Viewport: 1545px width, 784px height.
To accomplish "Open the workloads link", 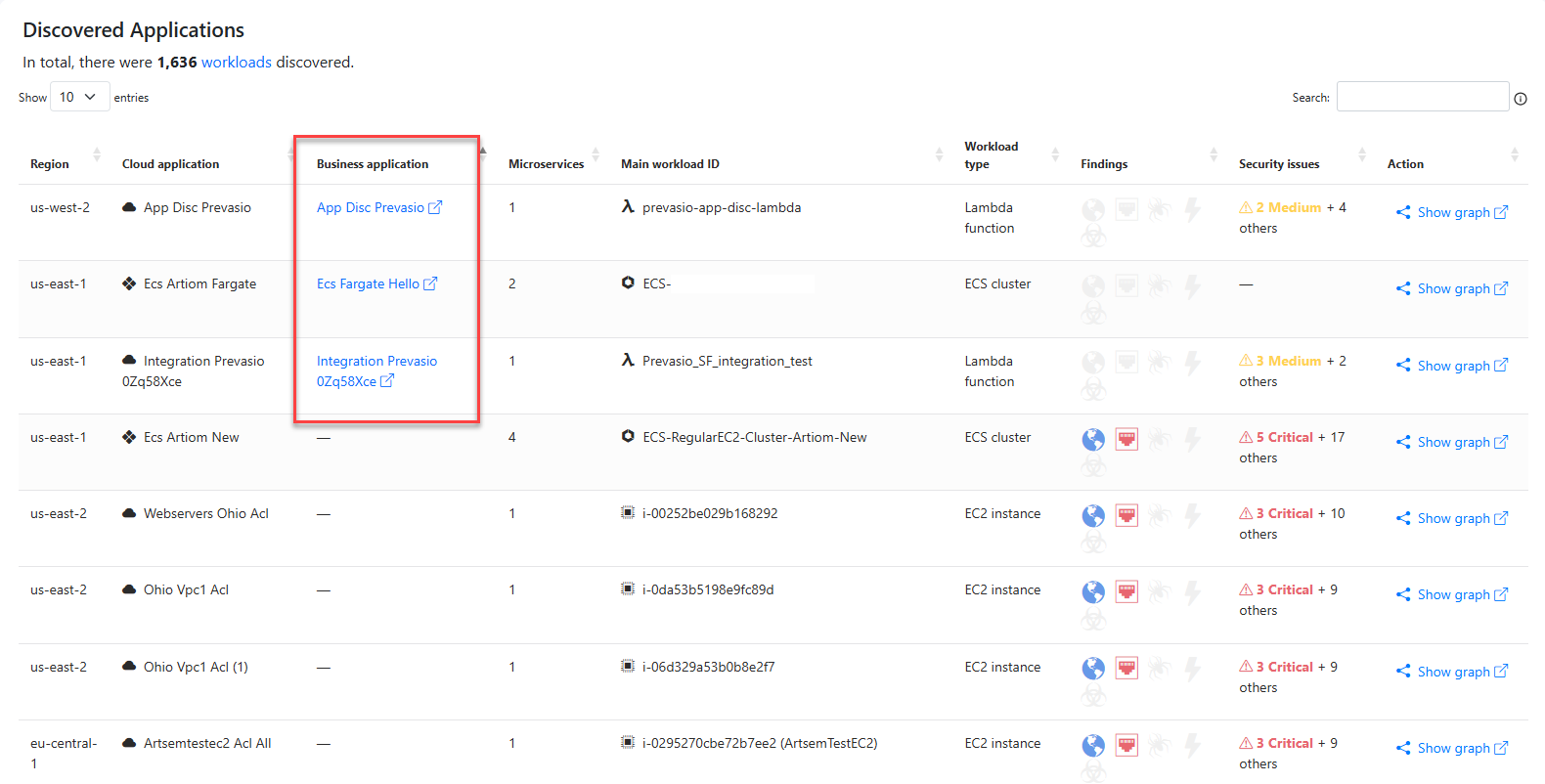I will [x=236, y=63].
